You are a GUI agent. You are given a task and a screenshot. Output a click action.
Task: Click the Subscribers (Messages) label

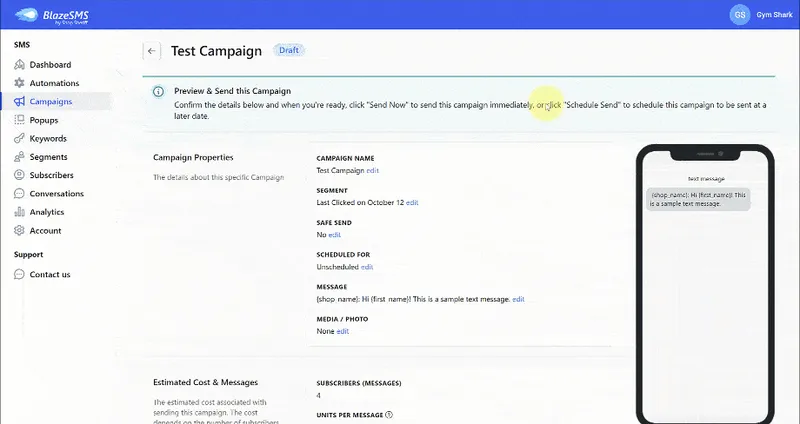click(x=359, y=383)
